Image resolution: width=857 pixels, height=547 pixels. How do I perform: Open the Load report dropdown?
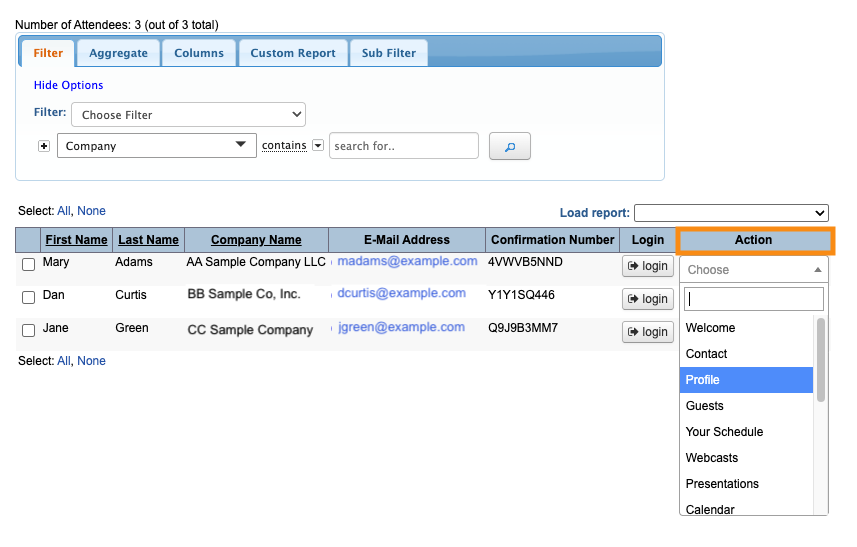click(x=731, y=213)
